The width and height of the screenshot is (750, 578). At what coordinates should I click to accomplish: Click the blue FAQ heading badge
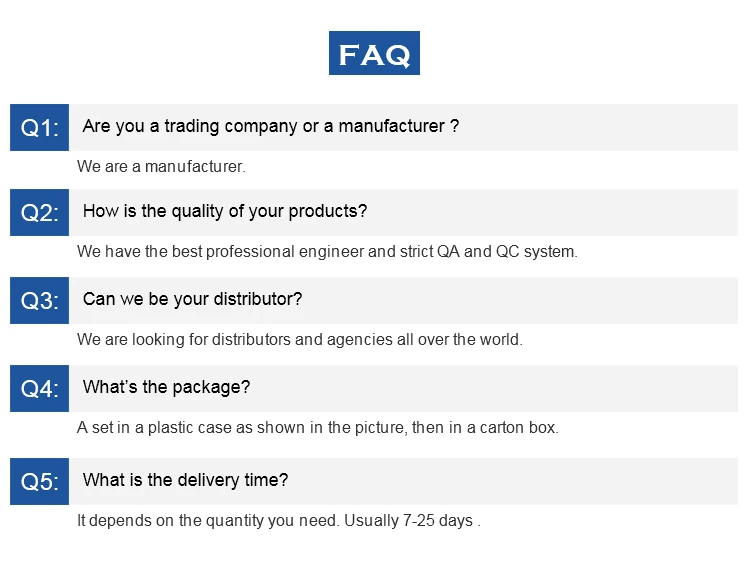click(374, 53)
